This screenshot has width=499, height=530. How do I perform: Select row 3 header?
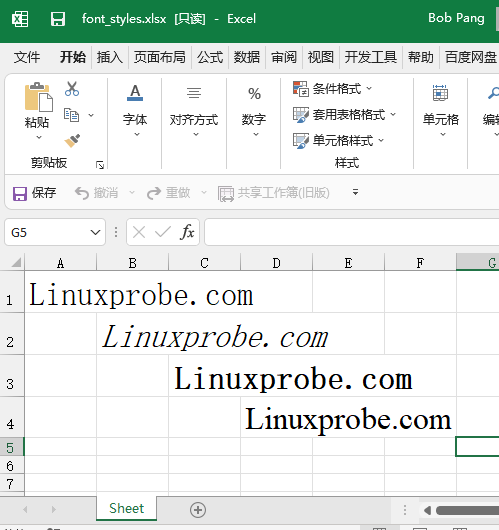(x=12, y=376)
